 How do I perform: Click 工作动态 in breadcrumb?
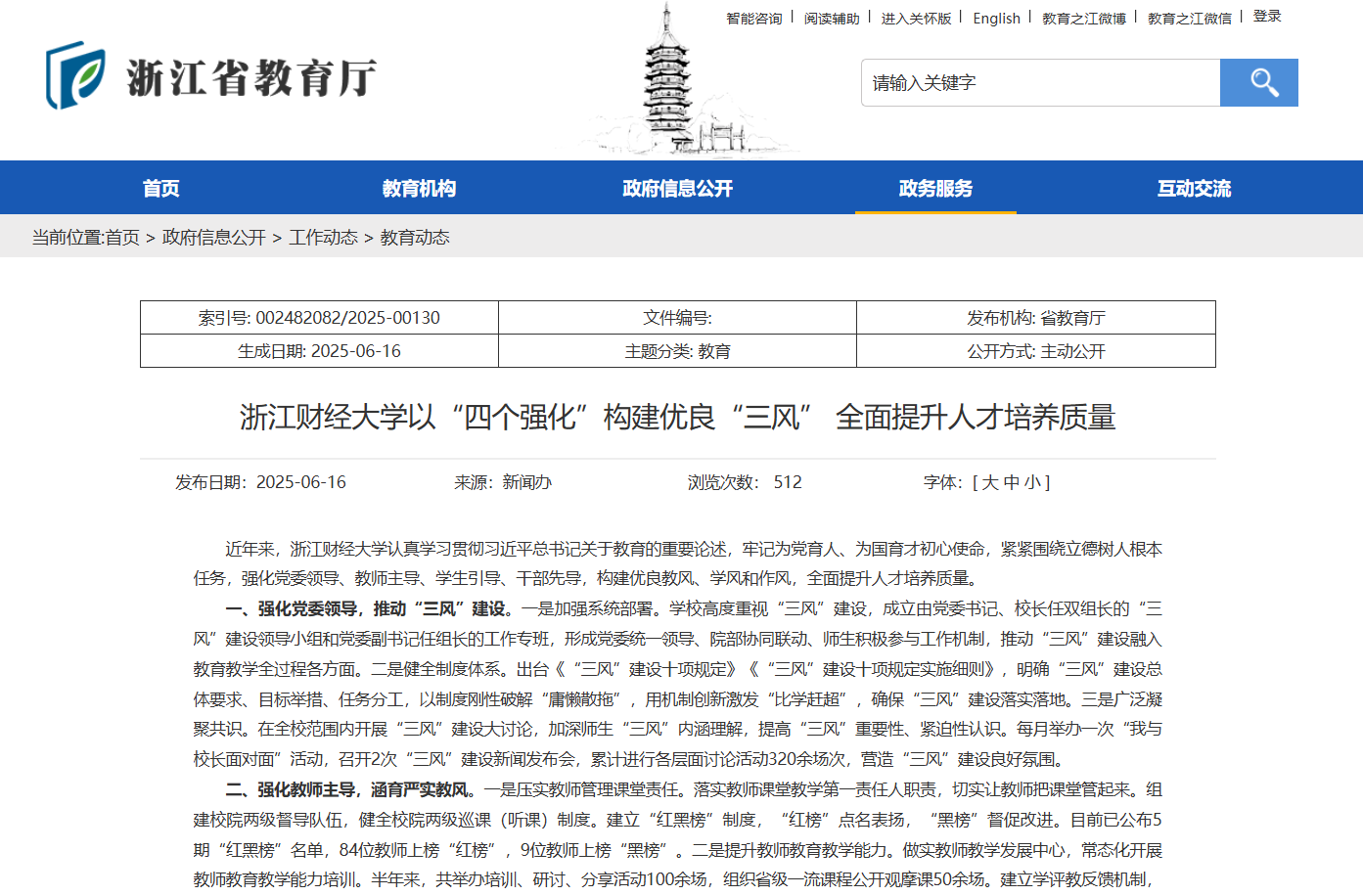pos(323,238)
